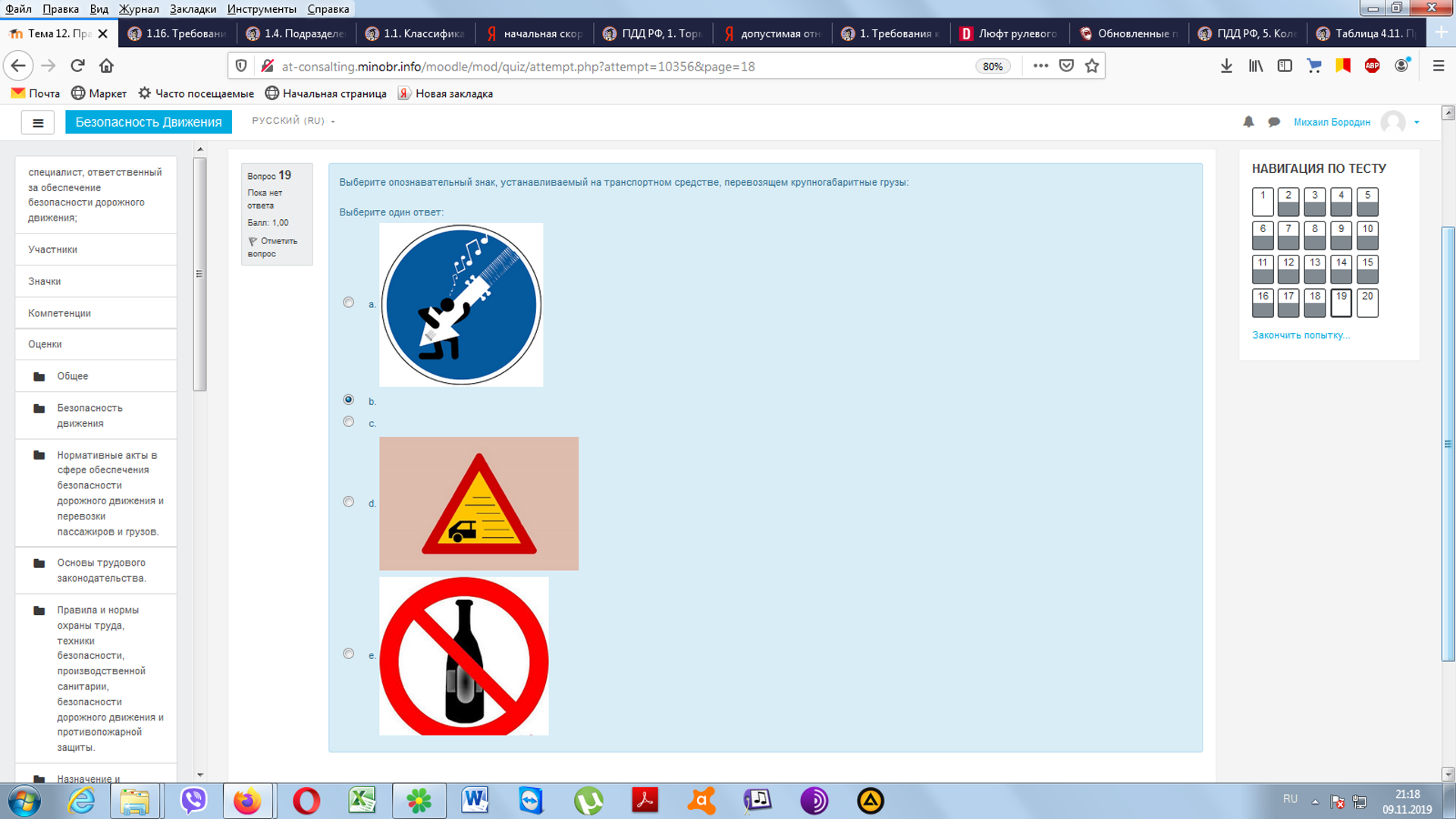The width and height of the screenshot is (1456, 819).
Task: Switch to the Люфт рулевого tab
Action: click(x=1009, y=33)
